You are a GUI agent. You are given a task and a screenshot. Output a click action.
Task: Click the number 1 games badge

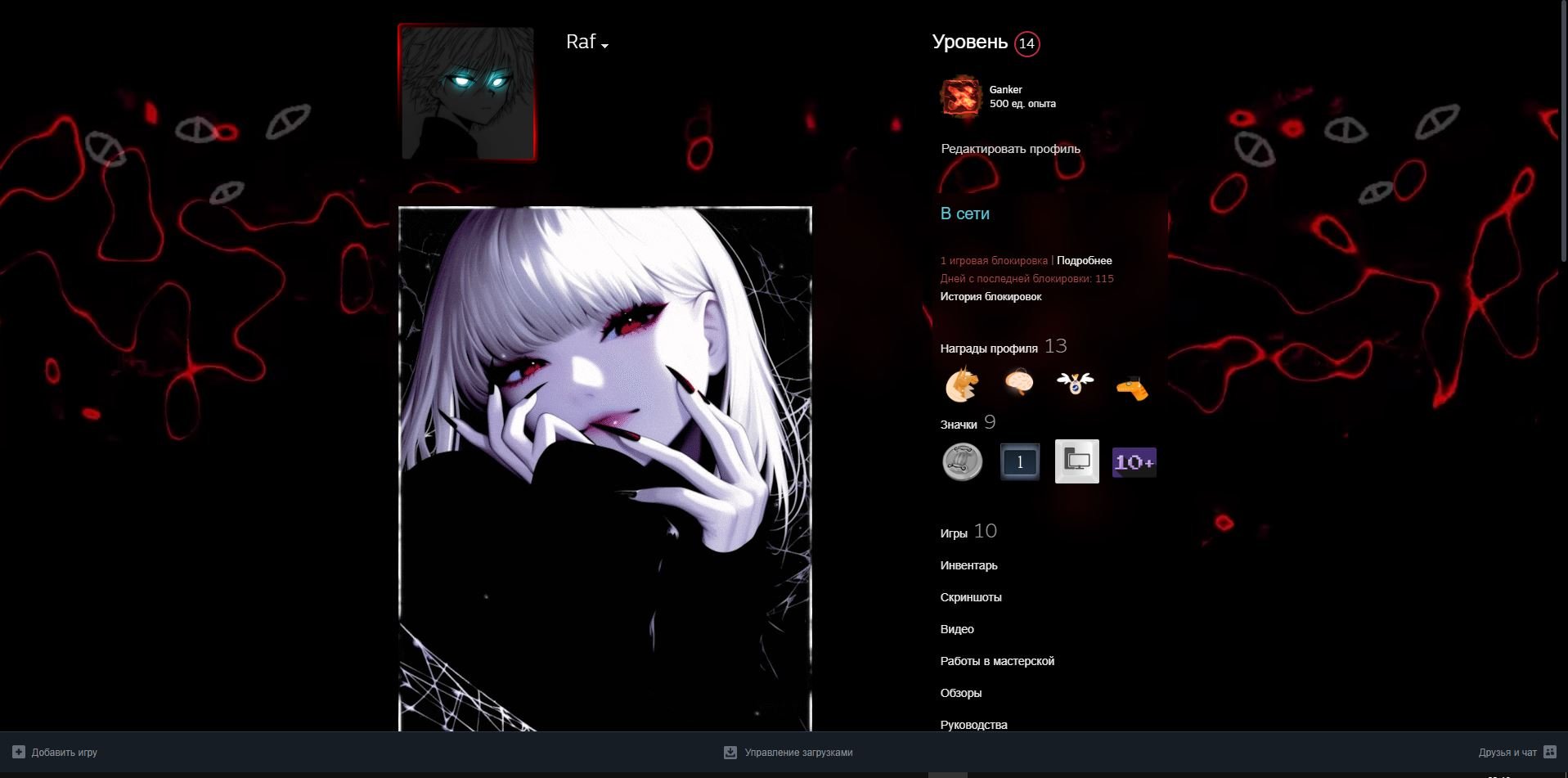click(x=1020, y=461)
